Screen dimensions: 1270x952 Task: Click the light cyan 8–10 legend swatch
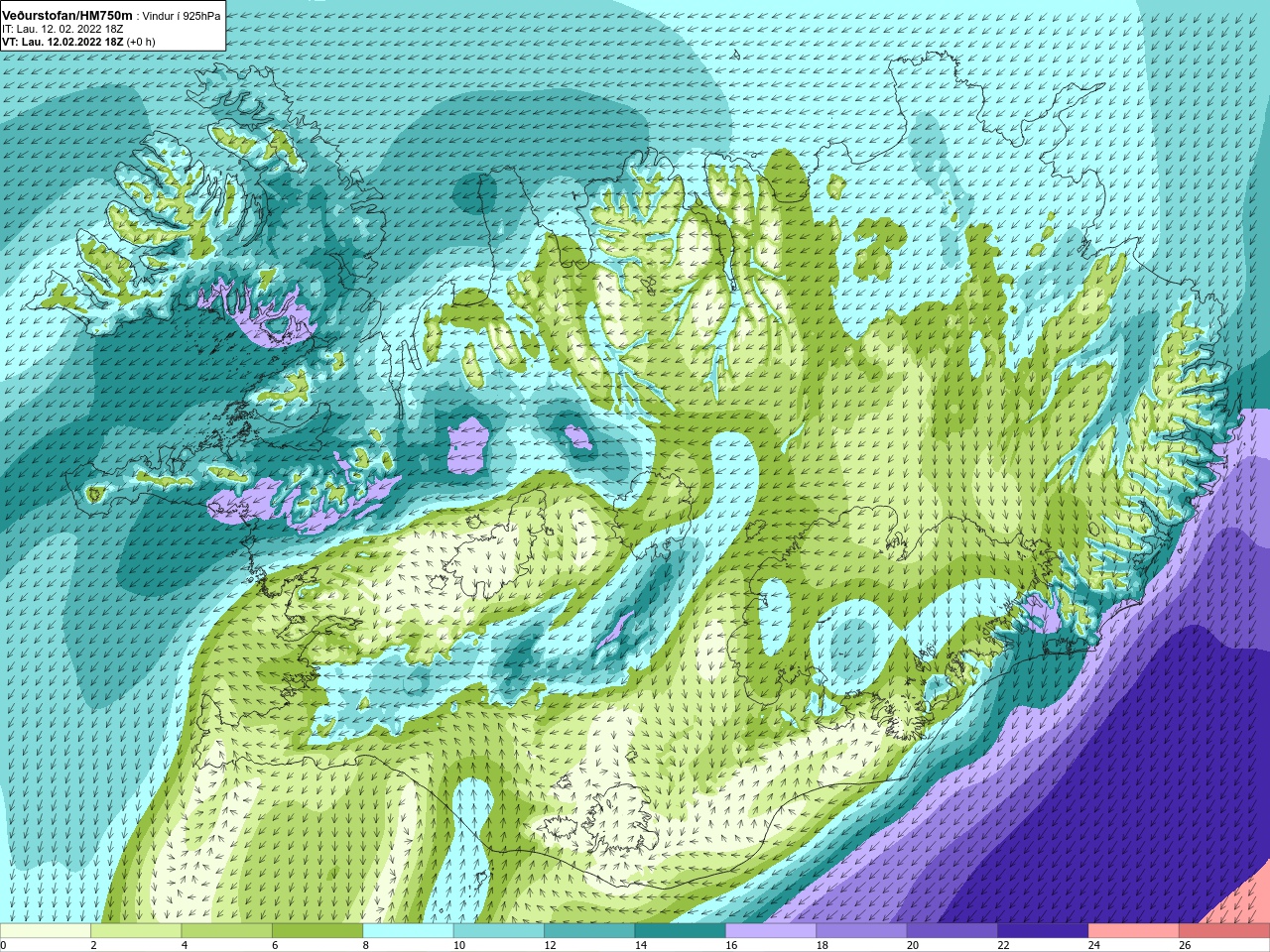click(x=408, y=931)
